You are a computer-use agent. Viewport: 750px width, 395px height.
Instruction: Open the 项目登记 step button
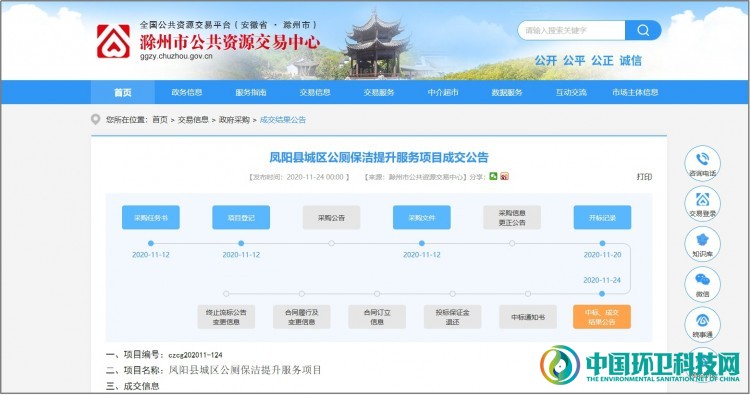click(241, 218)
